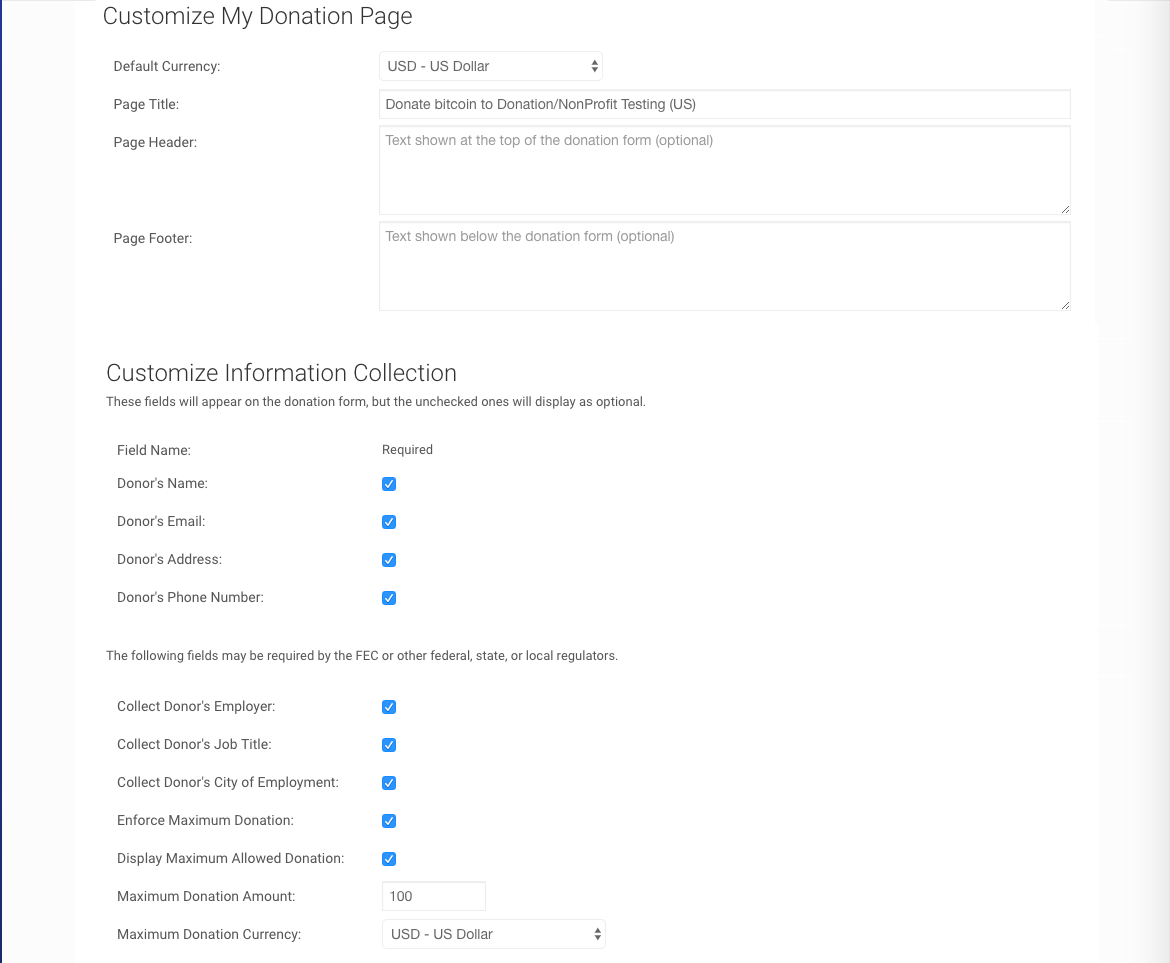Click the 'Required' column heading
Viewport: 1170px width, 963px height.
[407, 450]
